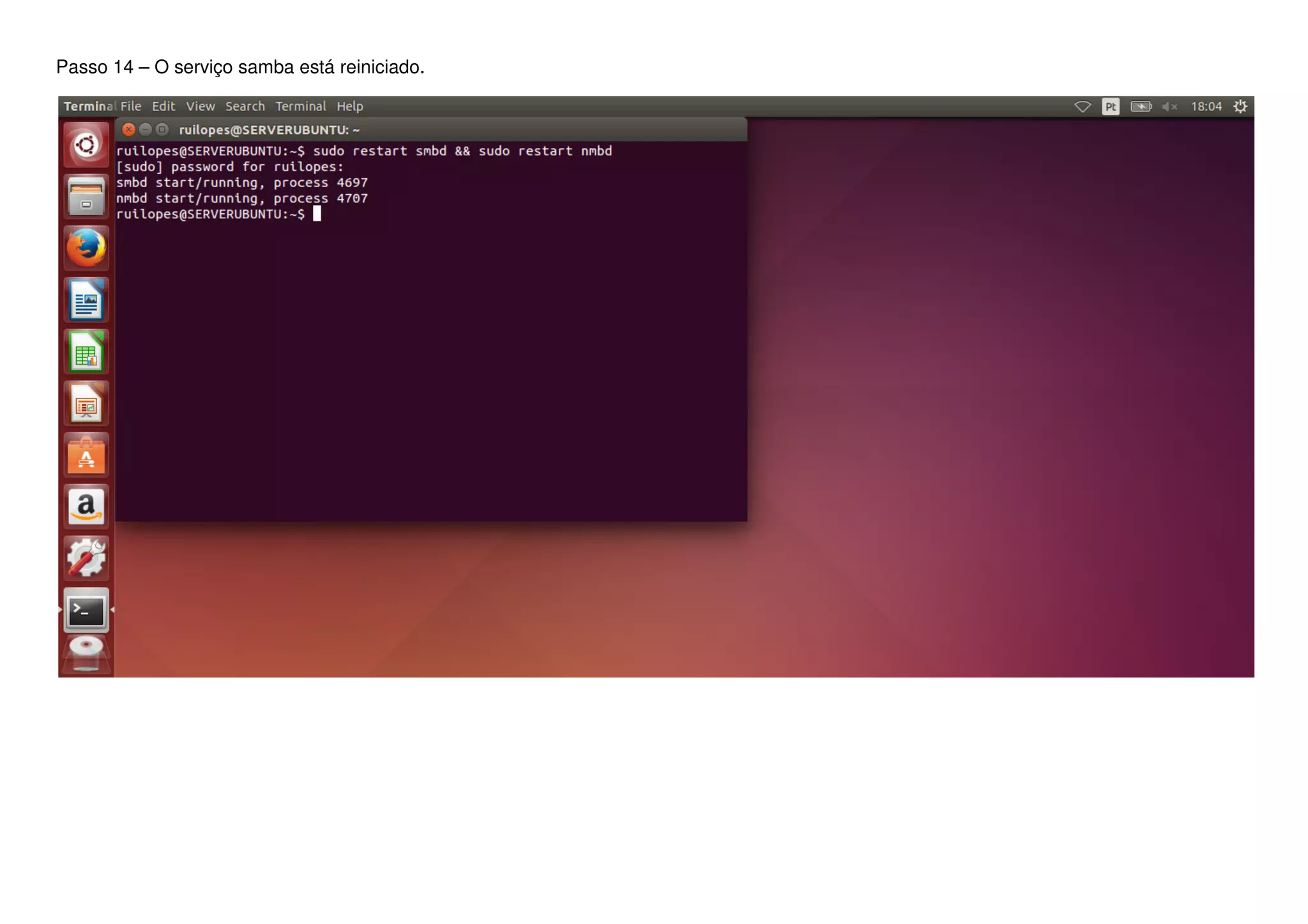The height and width of the screenshot is (924, 1308).
Task: Expand the network indicator menu
Action: (1083, 107)
